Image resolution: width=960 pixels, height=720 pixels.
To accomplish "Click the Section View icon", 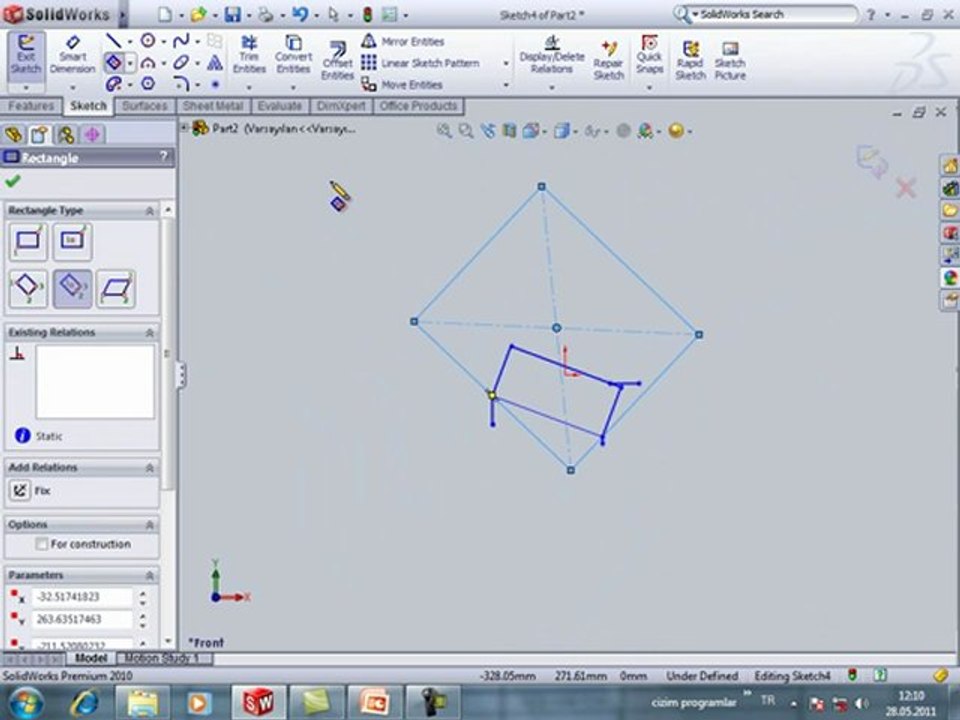I will [x=509, y=130].
